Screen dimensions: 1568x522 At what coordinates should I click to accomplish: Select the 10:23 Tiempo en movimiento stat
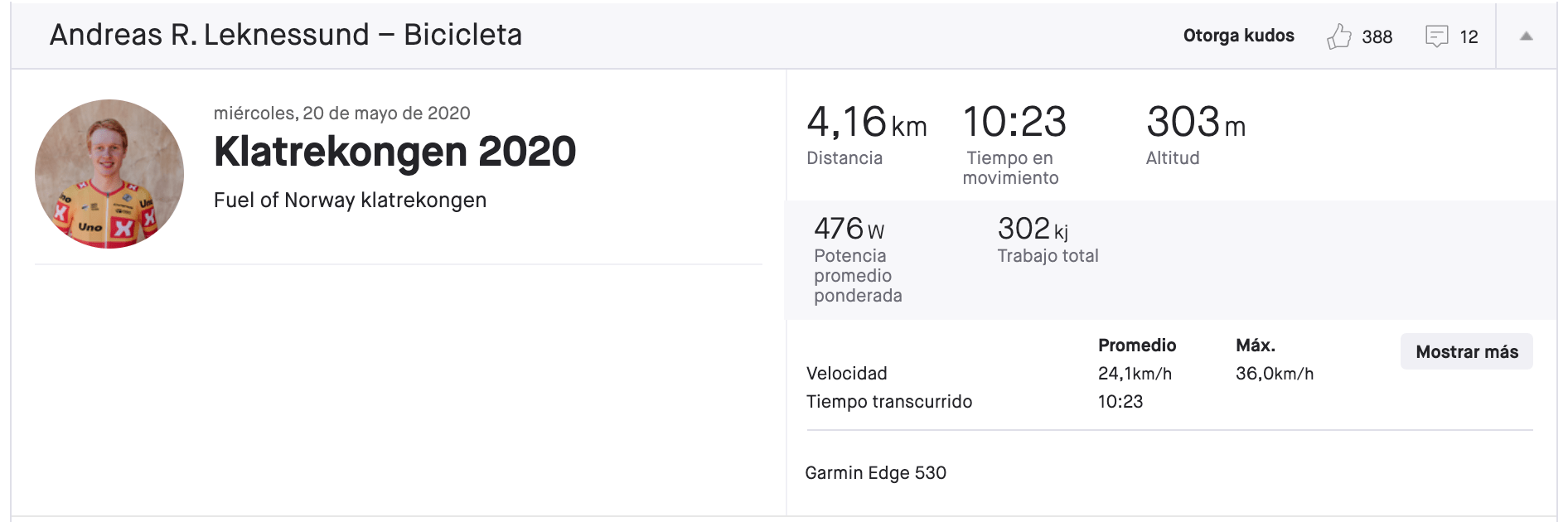1014,144
